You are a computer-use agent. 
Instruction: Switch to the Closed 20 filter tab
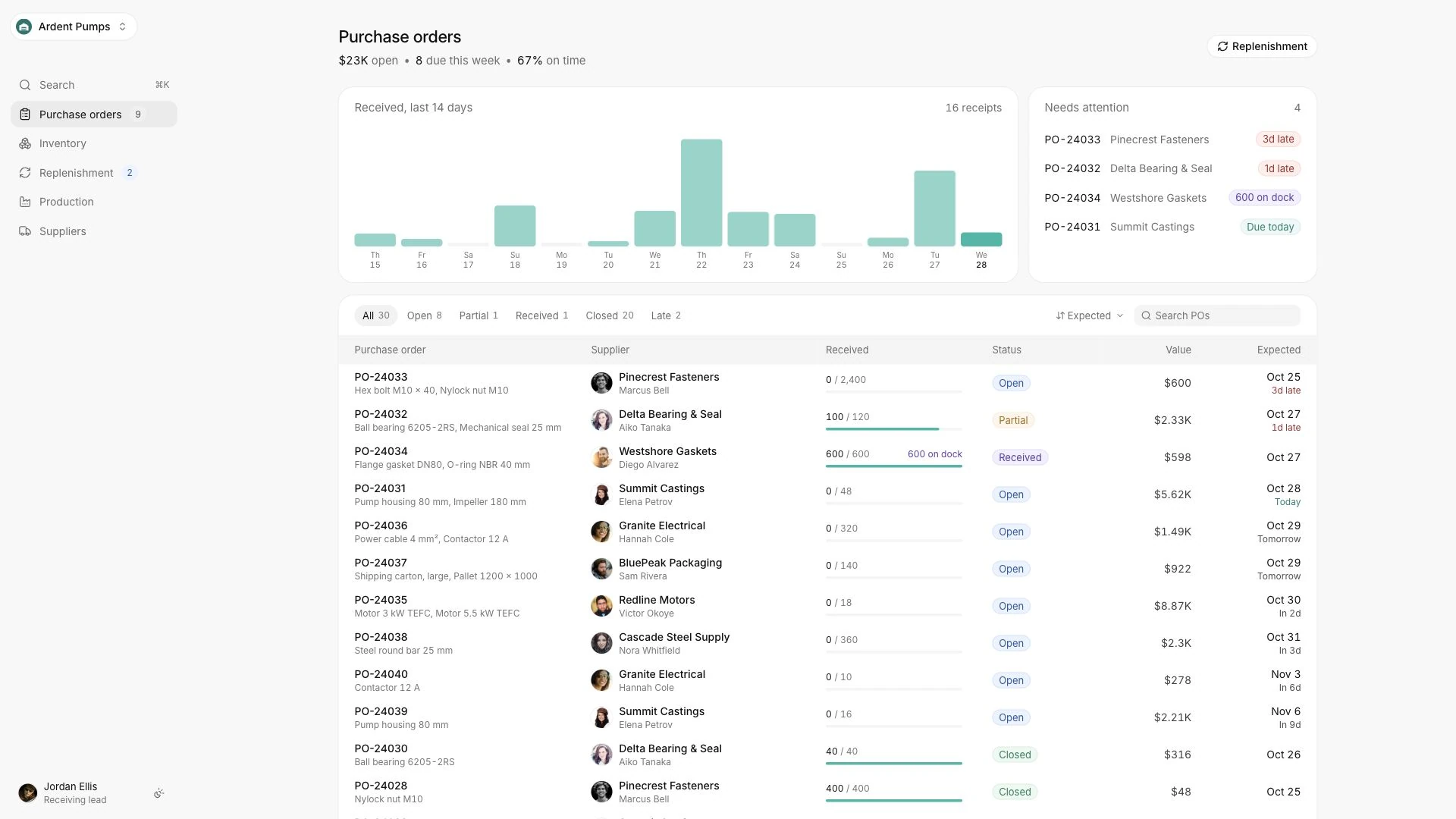coord(610,315)
